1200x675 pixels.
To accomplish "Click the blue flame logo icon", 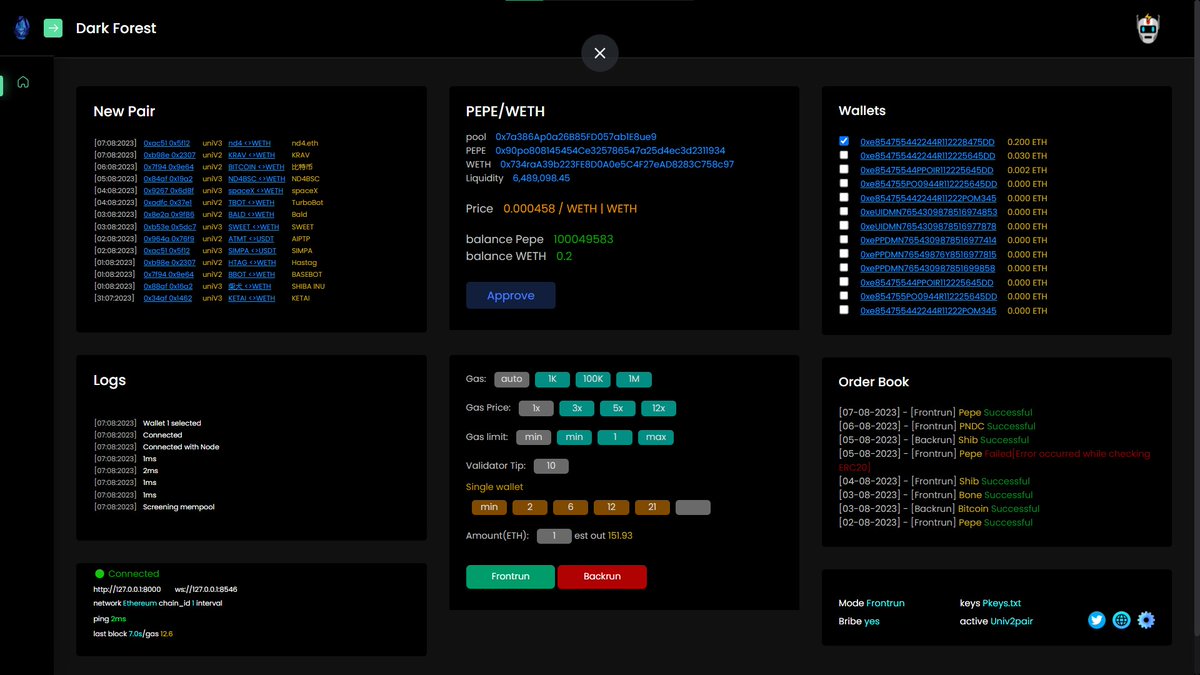I will coord(21,29).
